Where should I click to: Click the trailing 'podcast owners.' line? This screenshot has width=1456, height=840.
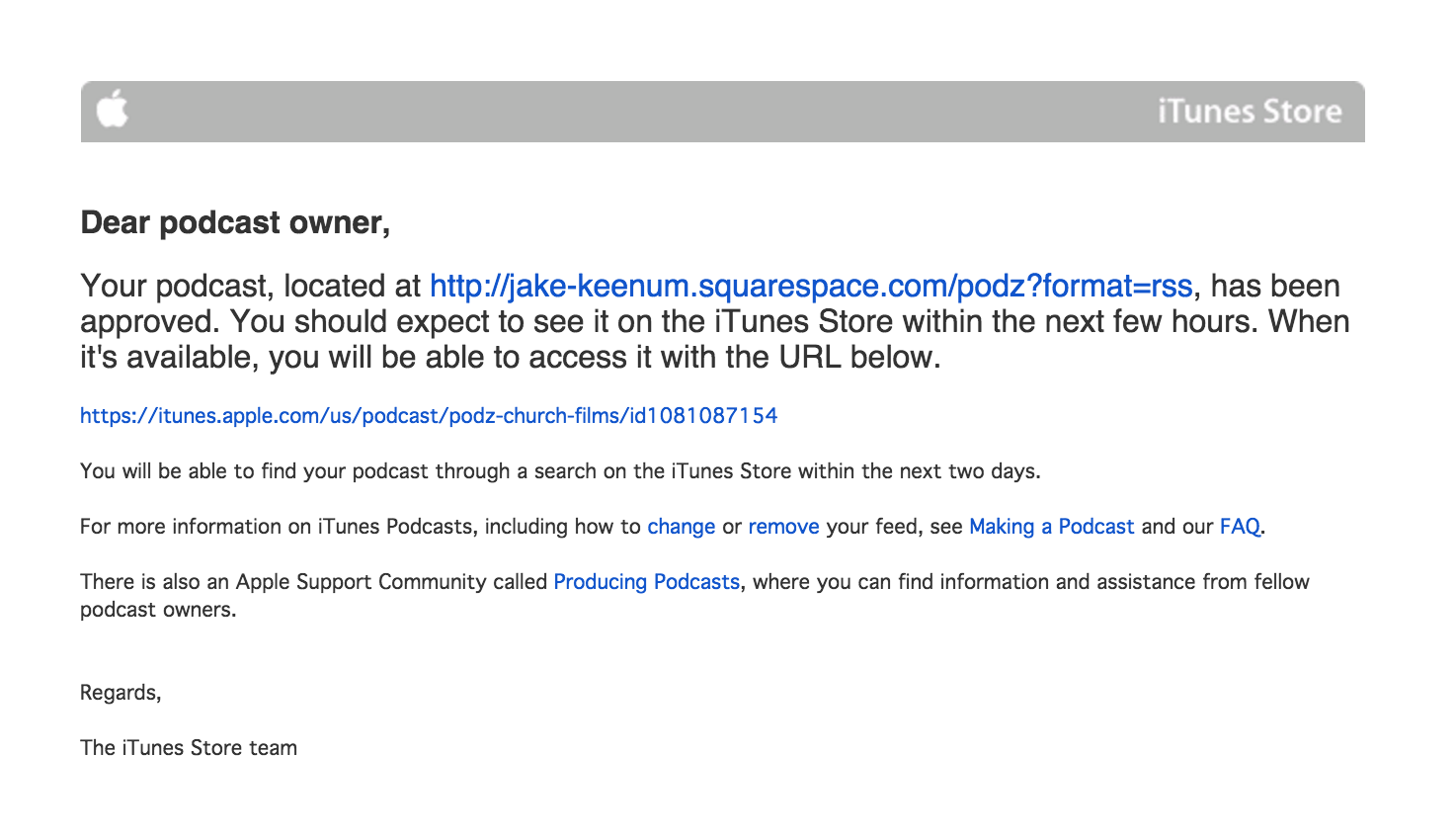pos(158,610)
